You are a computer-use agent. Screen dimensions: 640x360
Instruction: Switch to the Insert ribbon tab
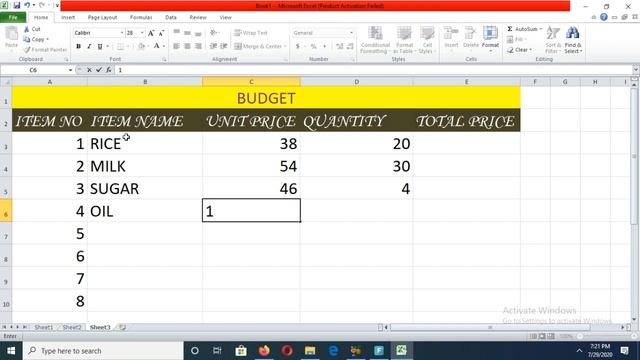coord(68,17)
